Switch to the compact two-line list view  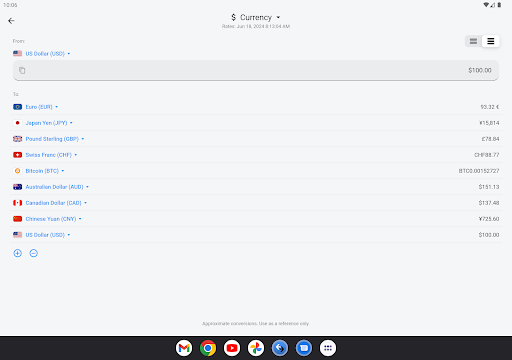tap(473, 41)
